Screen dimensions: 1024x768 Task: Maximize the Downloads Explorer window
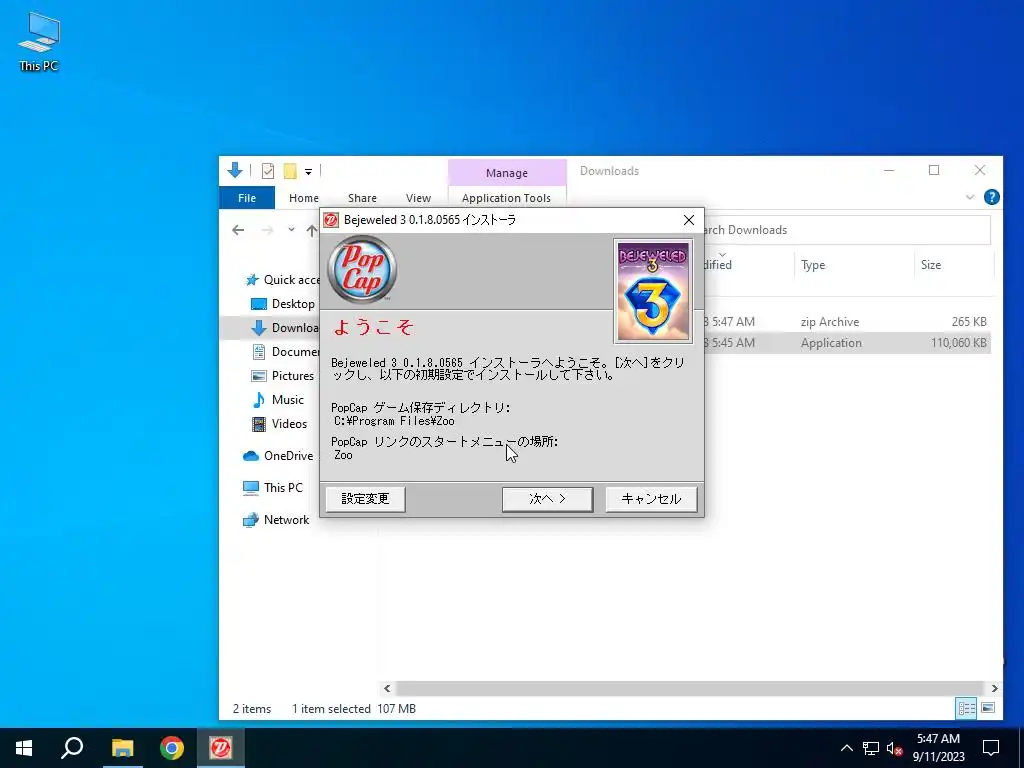934,170
